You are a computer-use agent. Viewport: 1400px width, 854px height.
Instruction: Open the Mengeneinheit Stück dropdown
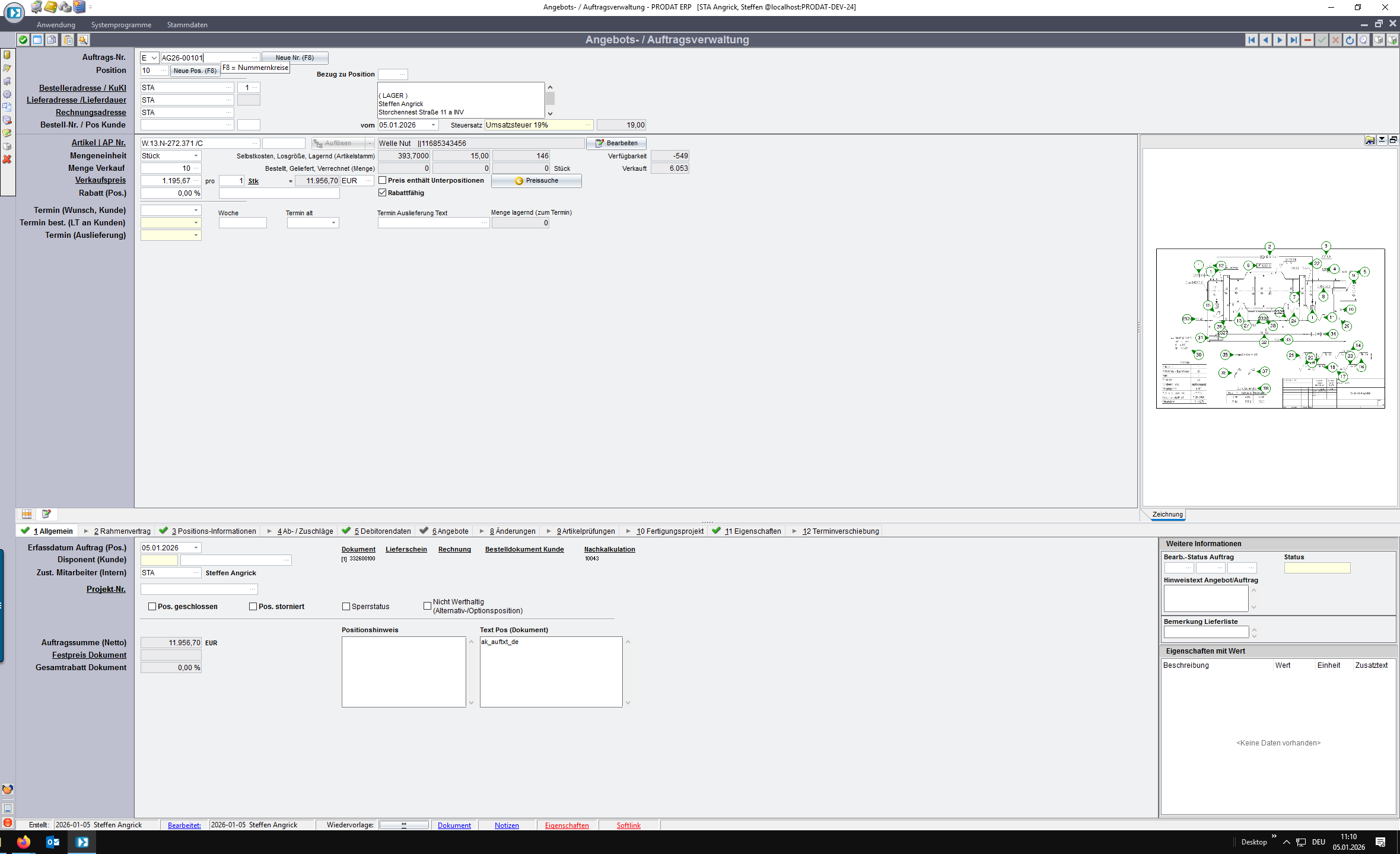point(196,156)
